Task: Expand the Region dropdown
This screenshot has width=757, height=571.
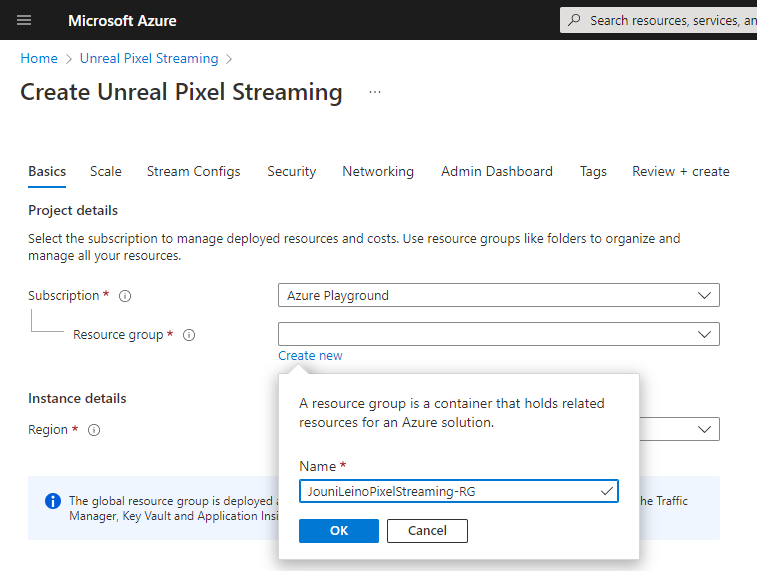Action: pos(679,429)
